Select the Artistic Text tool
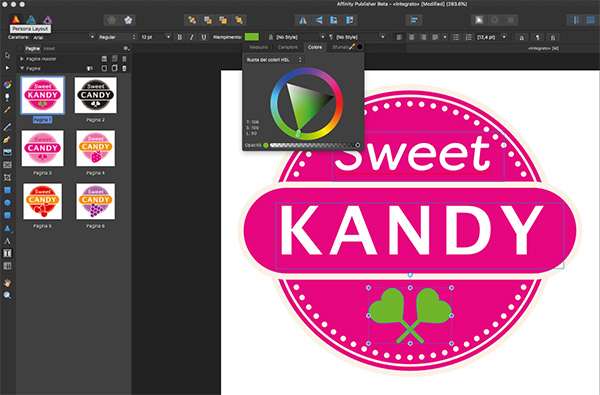Screen dimensions: 600x395 [7, 241]
